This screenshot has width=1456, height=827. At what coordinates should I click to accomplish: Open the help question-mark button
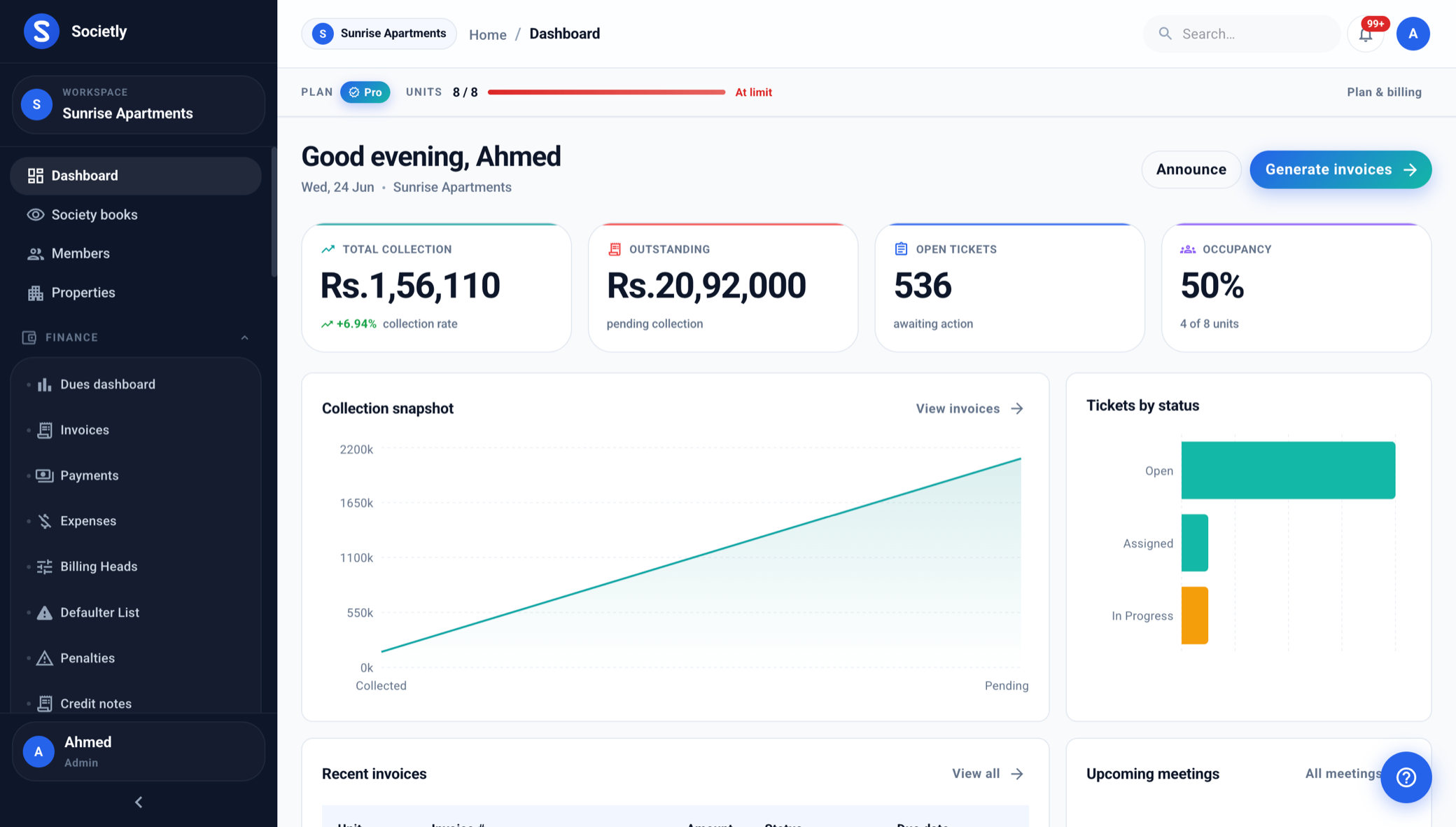[1406, 777]
